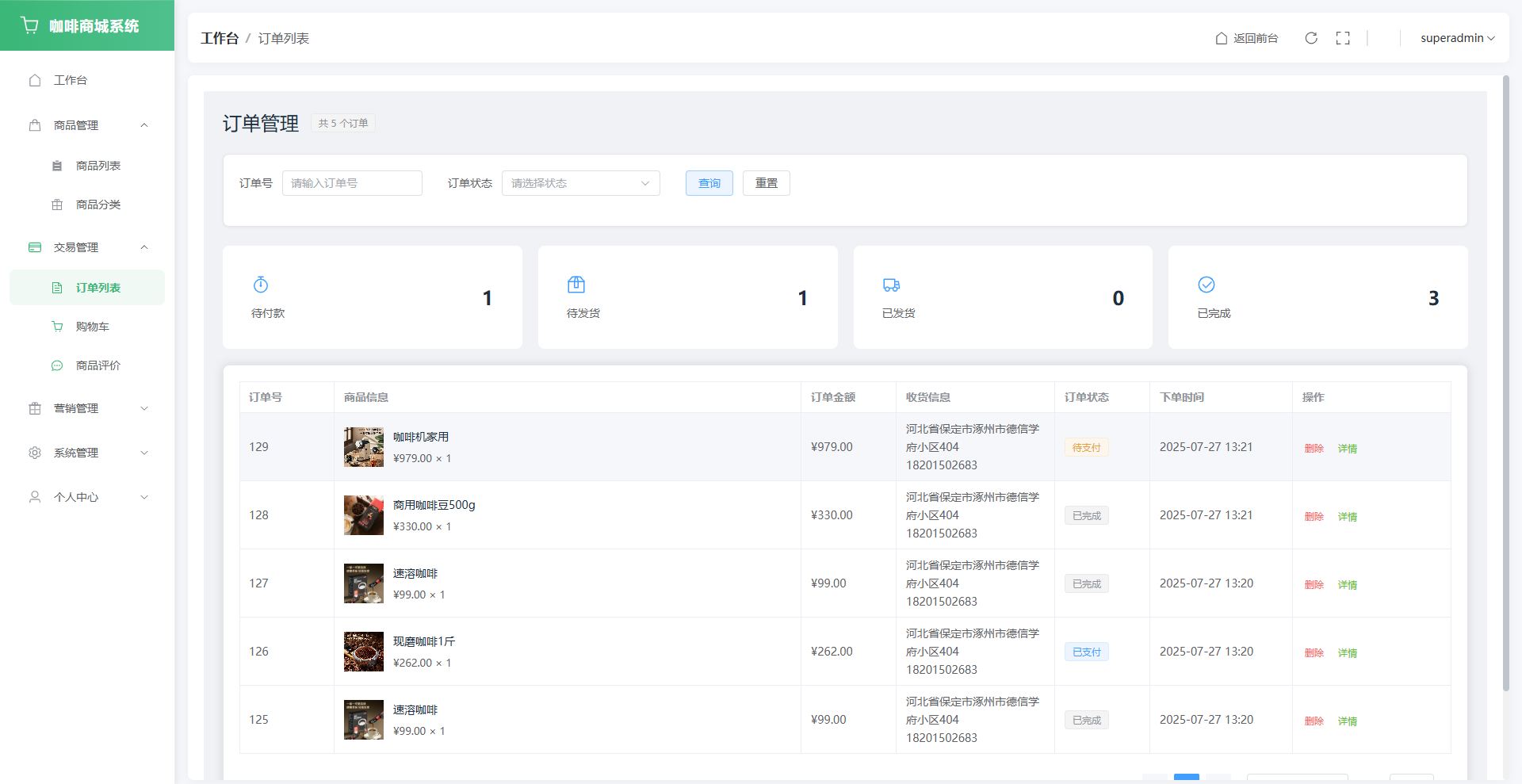Click the 已发货 truck icon
Screen dimensions: 1522x784
892,285
